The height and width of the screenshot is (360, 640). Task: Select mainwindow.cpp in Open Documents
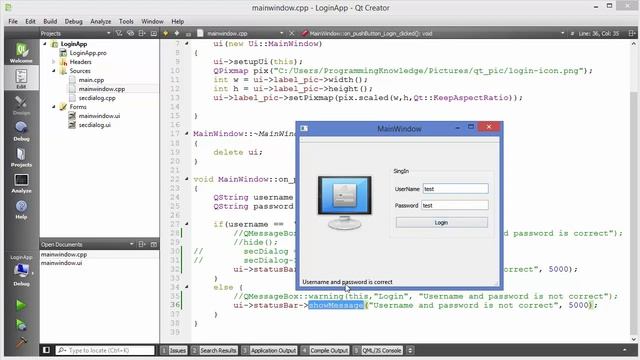(64, 254)
